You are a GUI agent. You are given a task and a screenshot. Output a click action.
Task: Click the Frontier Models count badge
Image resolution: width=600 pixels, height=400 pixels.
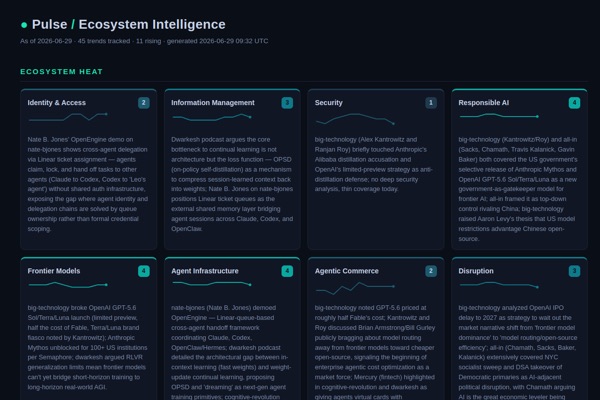[143, 271]
